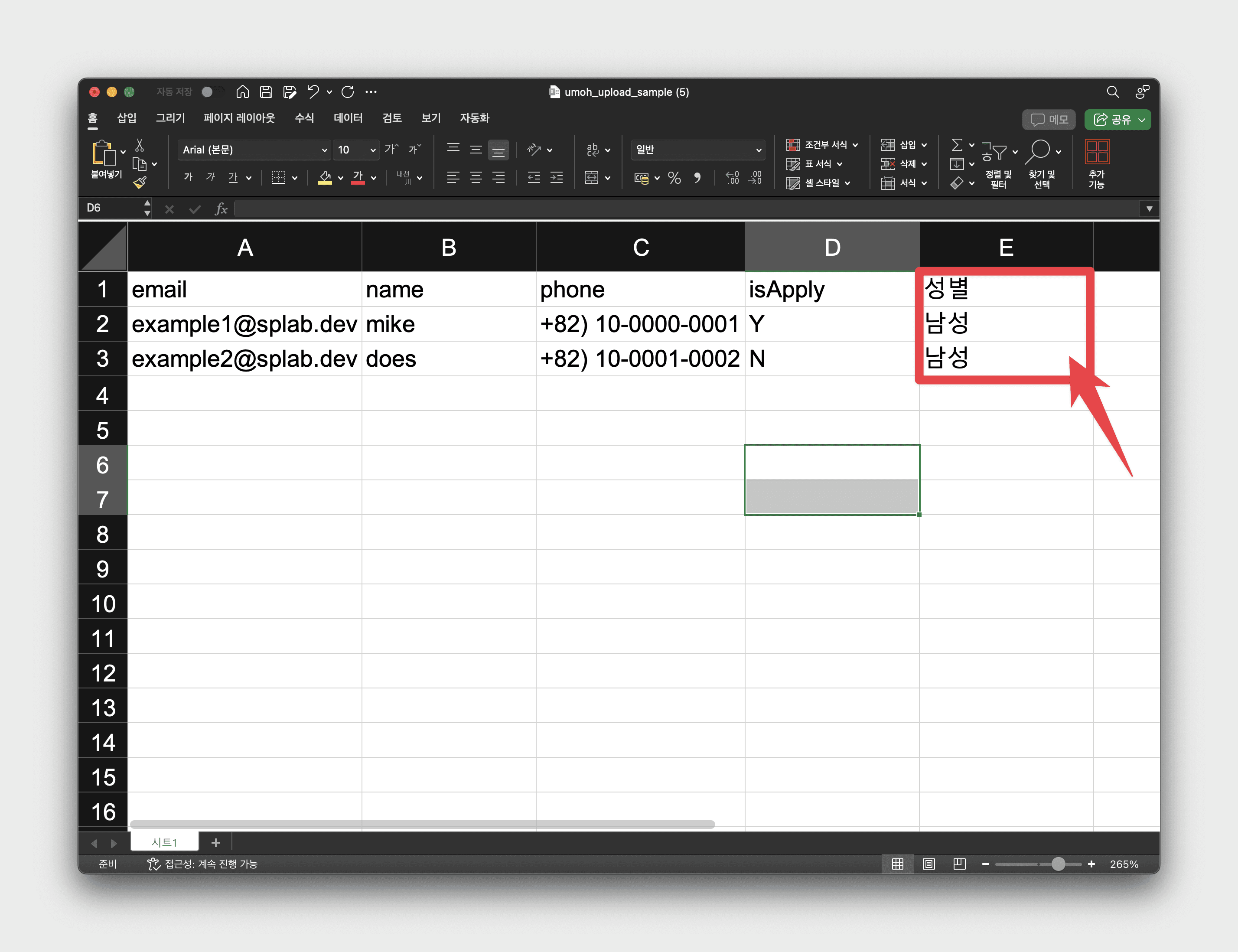
Task: Click the format painter brush icon
Action: coord(140,183)
